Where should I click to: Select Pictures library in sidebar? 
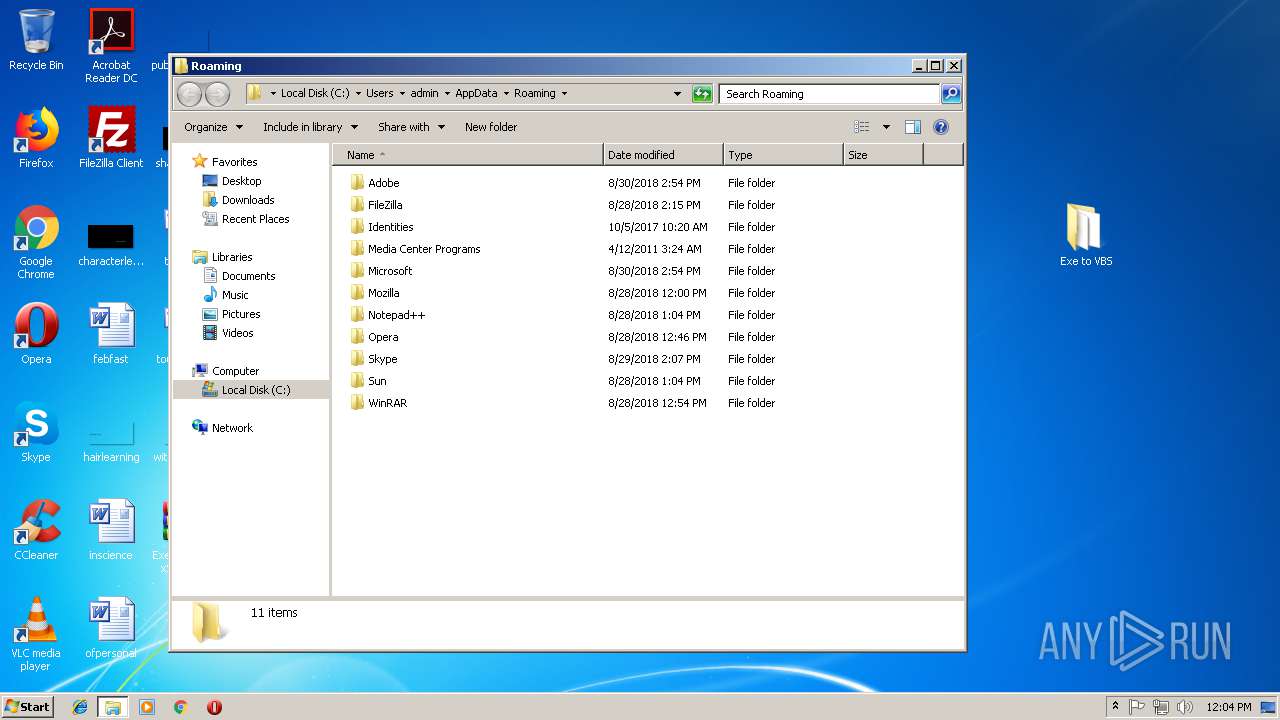(241, 314)
